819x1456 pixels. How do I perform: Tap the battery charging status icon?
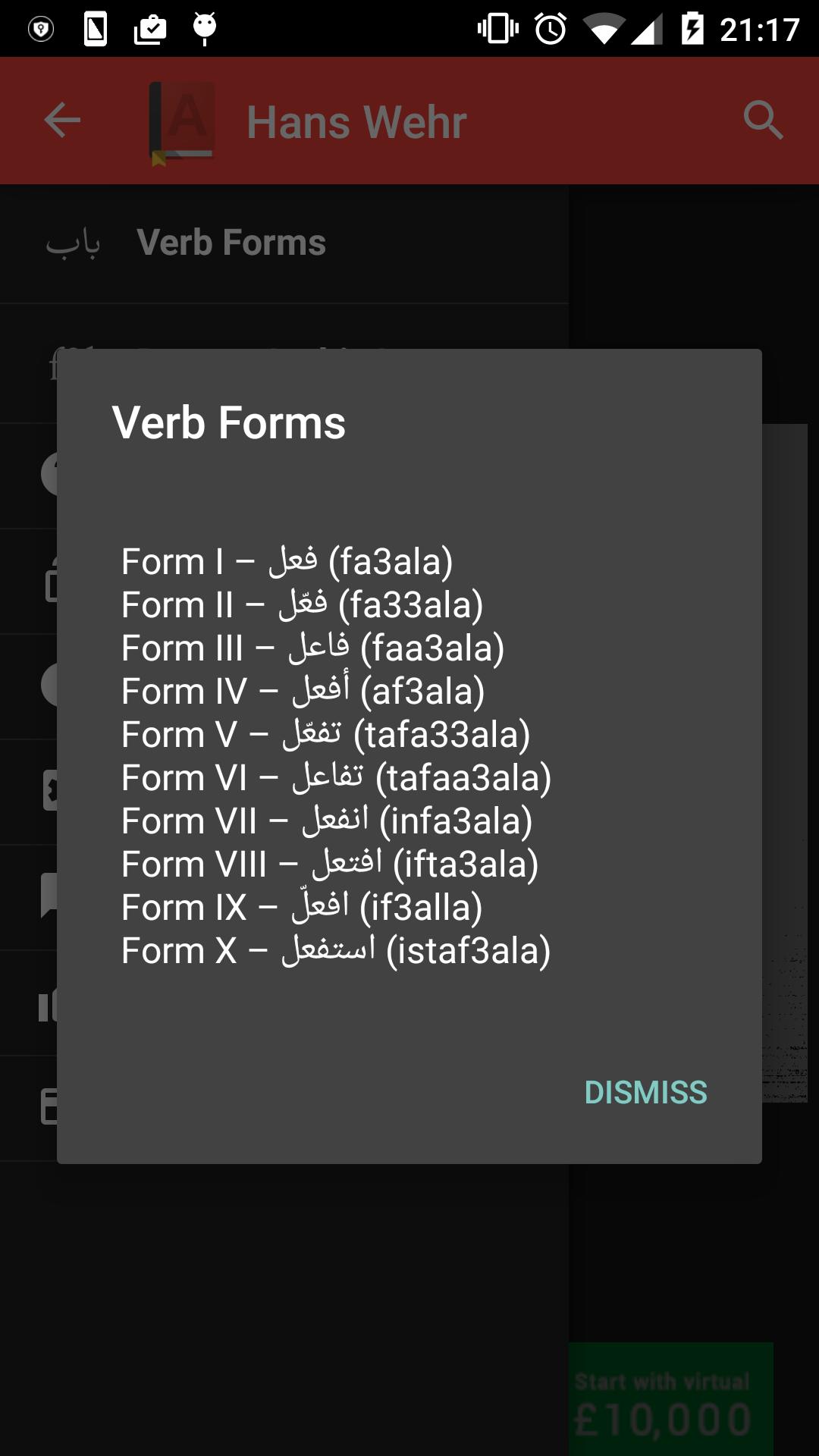pos(692,29)
